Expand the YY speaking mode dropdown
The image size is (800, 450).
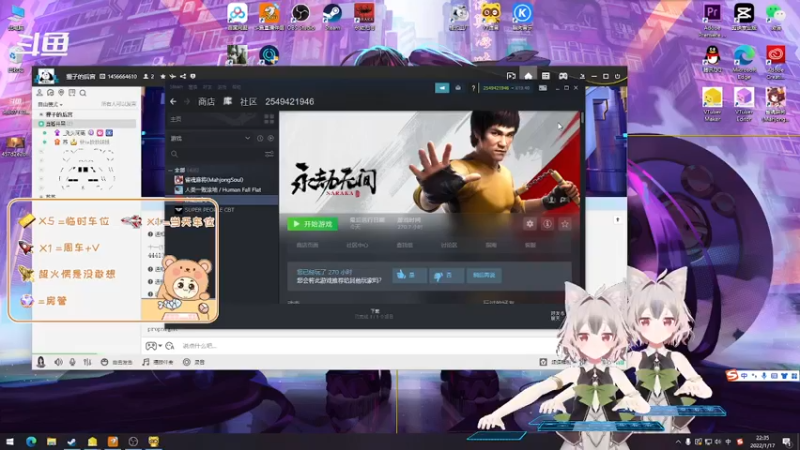50,104
